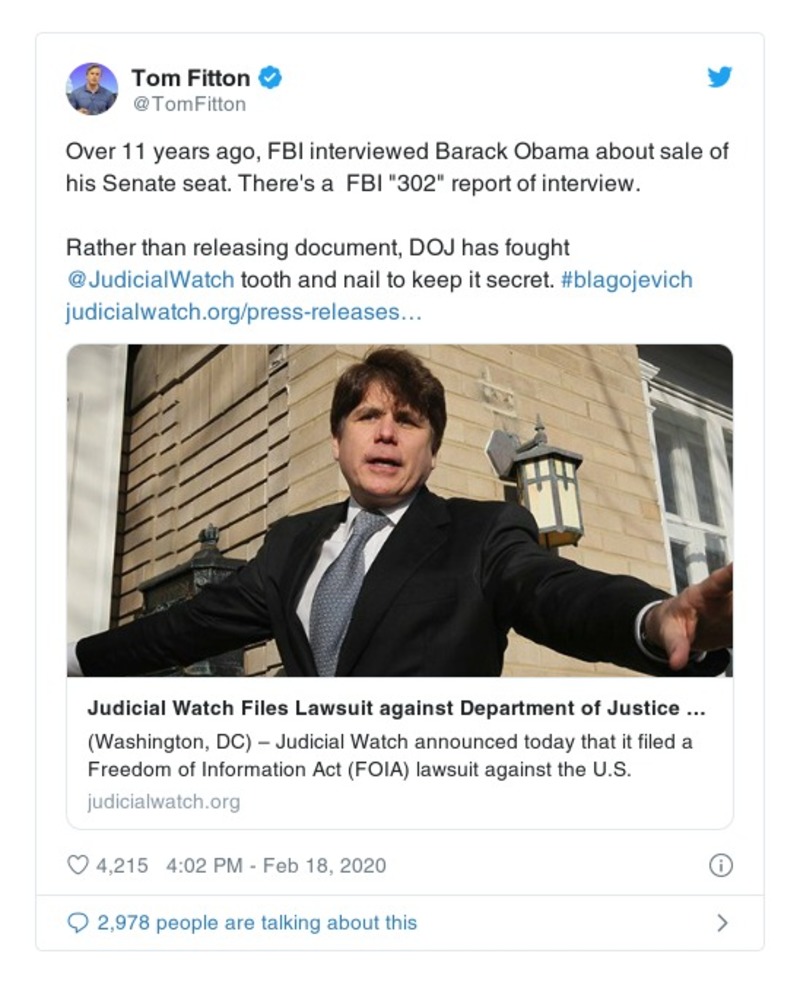Image resolution: width=800 pixels, height=982 pixels.
Task: Click the Blagojevich article photo
Action: pyautogui.click(x=400, y=510)
